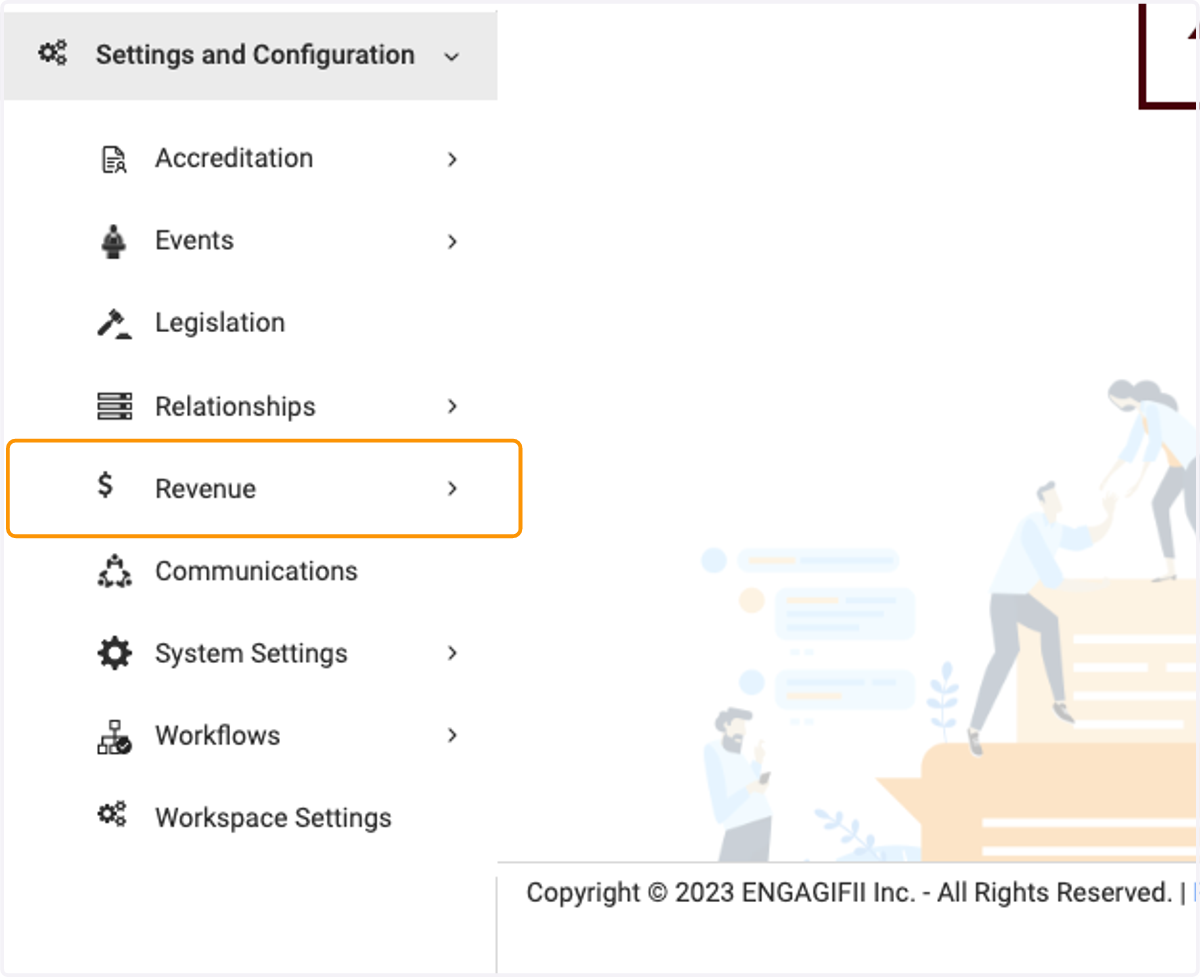Expand the System Settings submenu arrow
The height and width of the screenshot is (977, 1200).
click(452, 653)
